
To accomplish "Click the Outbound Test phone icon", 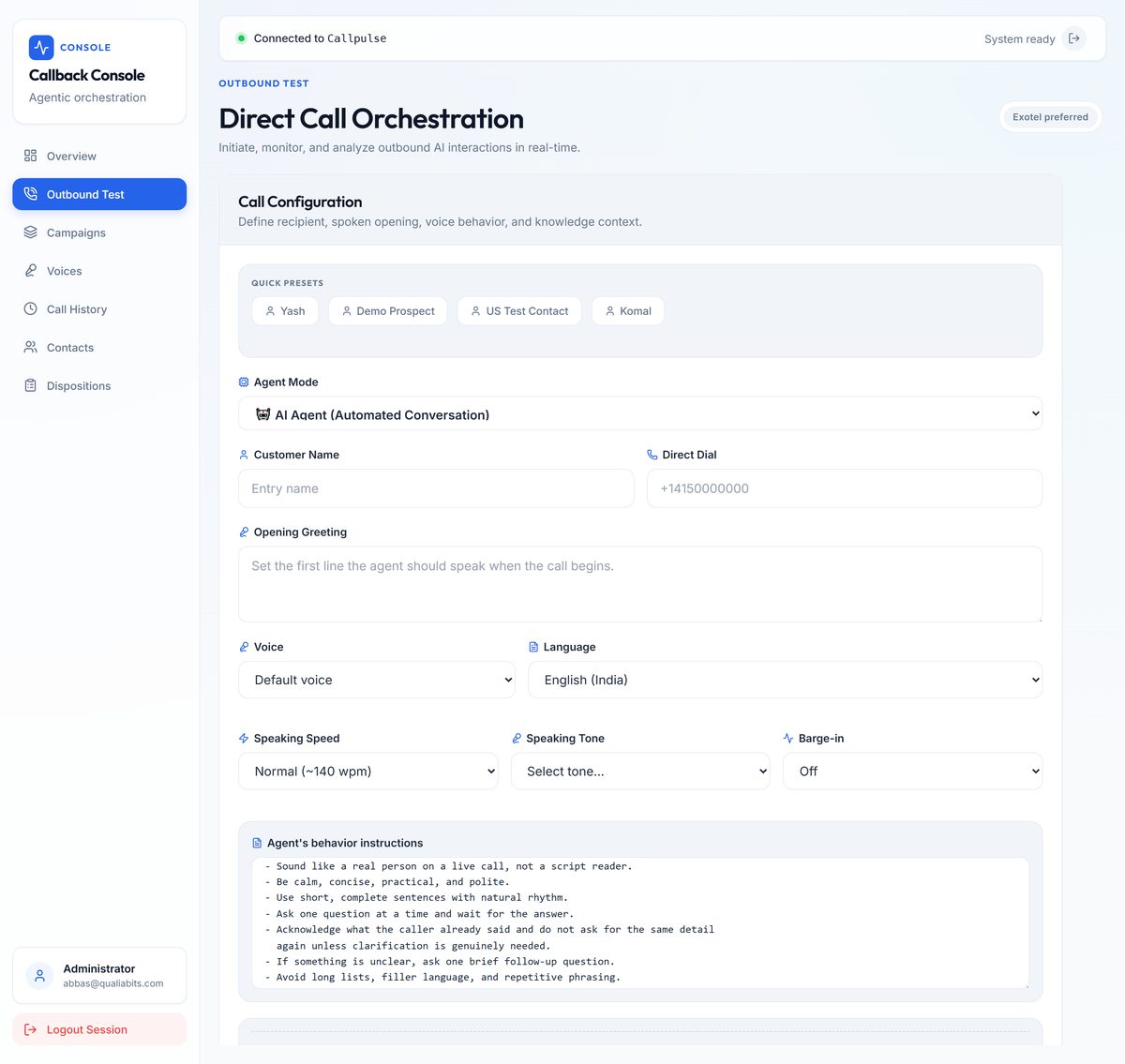I will [x=30, y=194].
